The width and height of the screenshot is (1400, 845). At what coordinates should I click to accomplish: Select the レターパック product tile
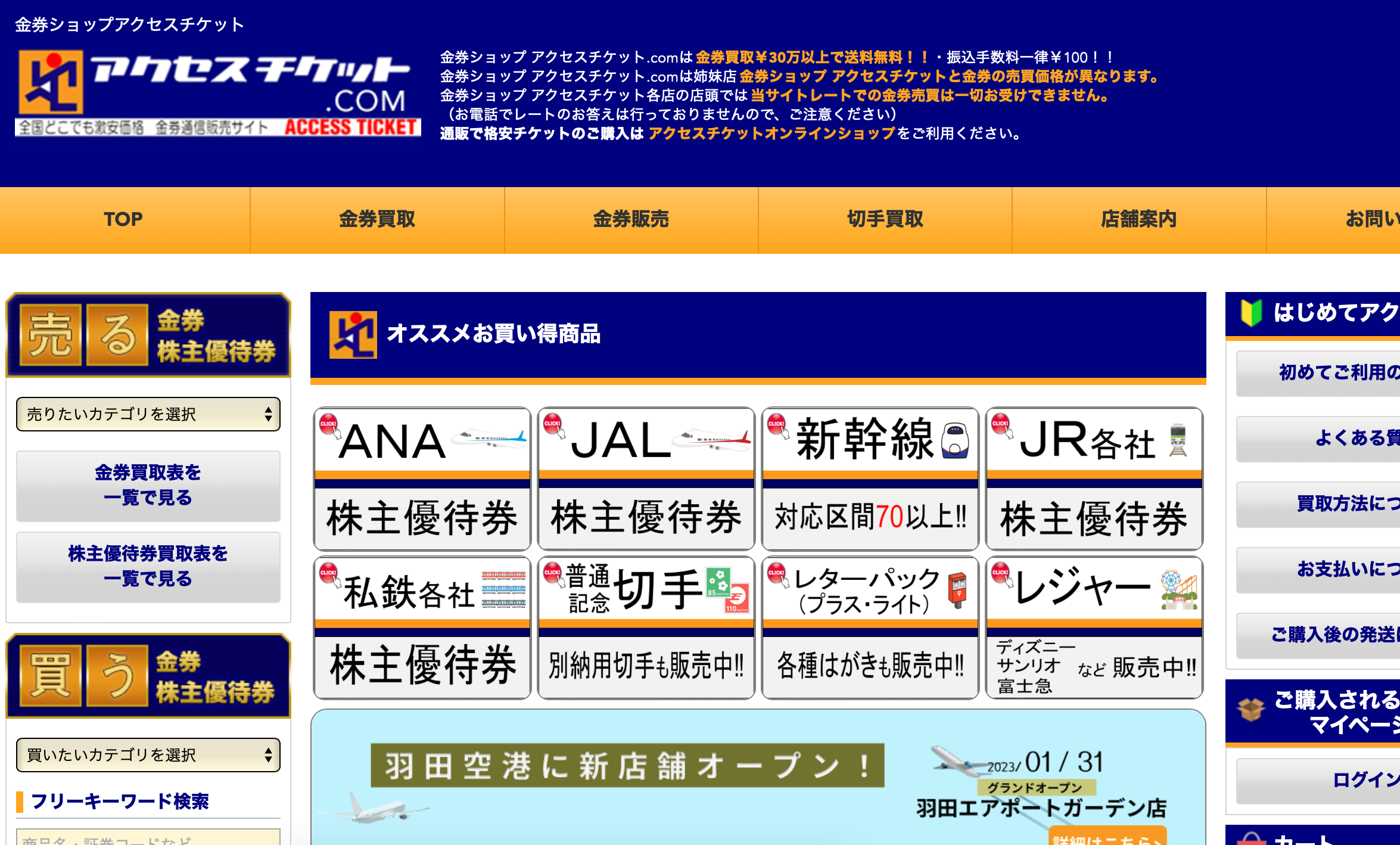point(870,627)
